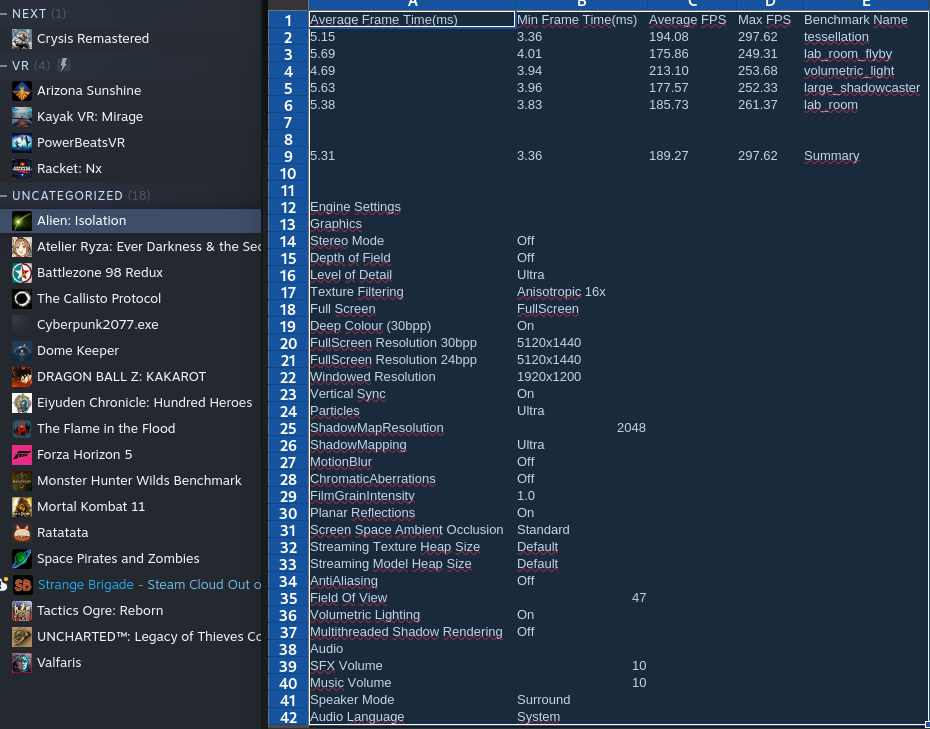Click the Summary cell in column E
Viewport: 930px width, 729px height.
coord(831,156)
